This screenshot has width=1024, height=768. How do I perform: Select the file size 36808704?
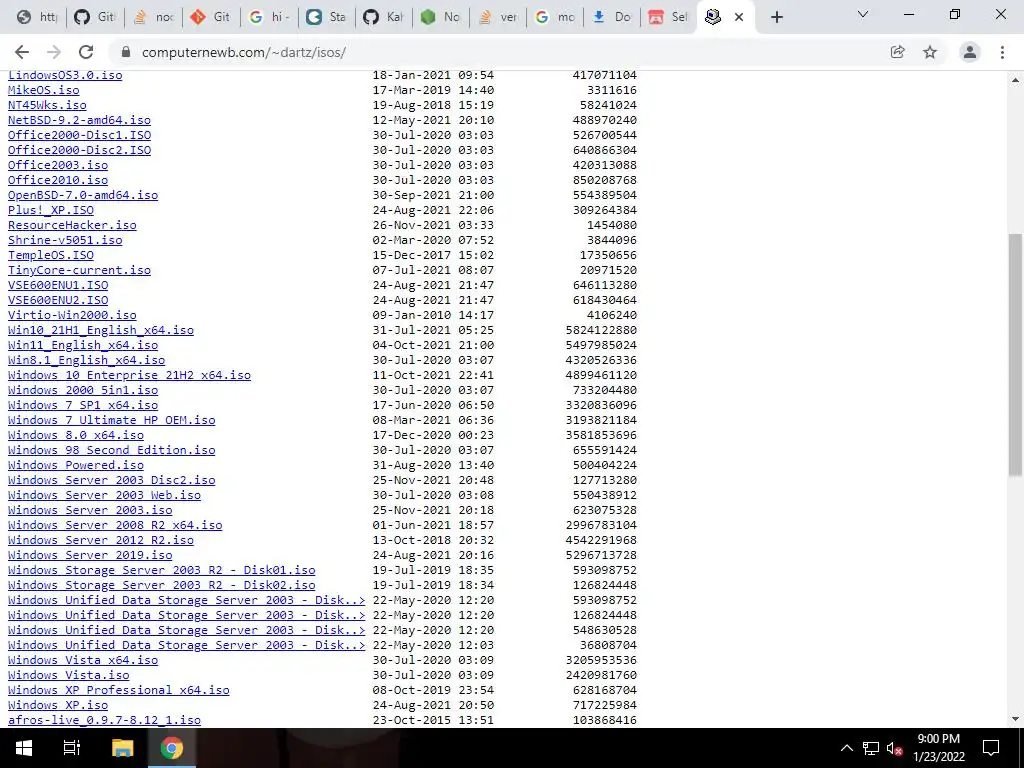click(608, 646)
